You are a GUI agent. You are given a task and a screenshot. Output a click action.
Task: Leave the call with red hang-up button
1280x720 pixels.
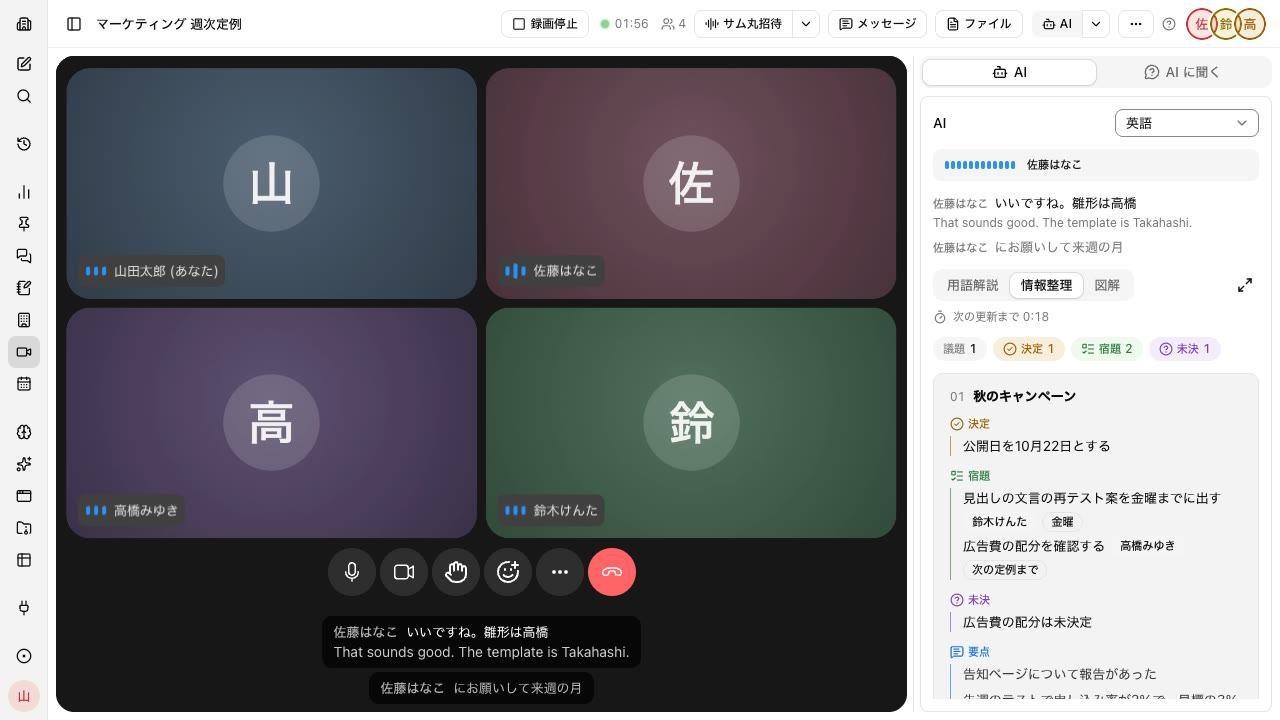click(x=612, y=572)
